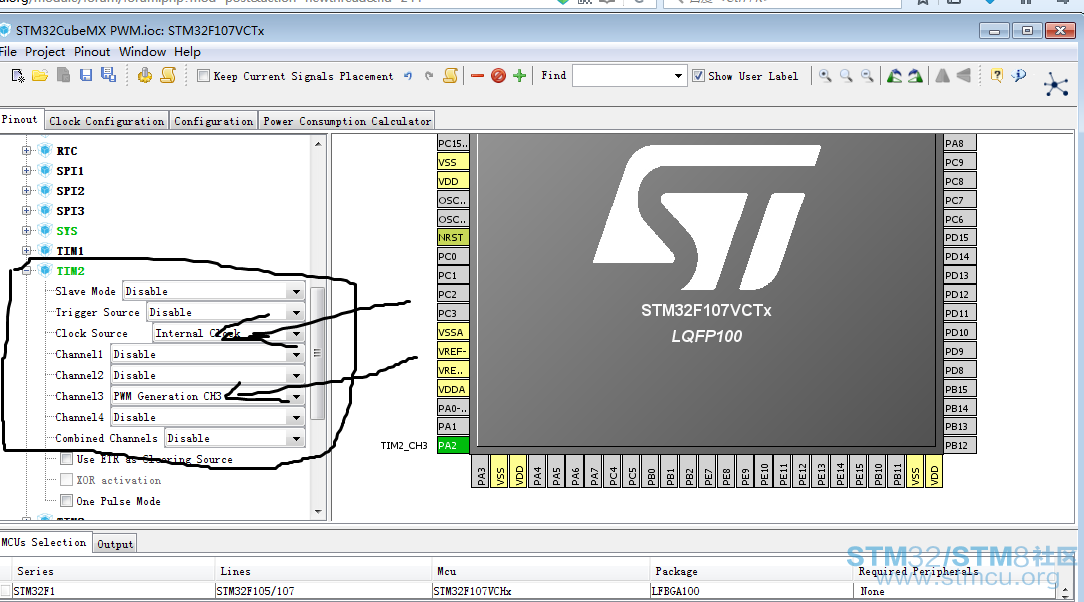This screenshot has height=602, width=1084.
Task: Tick the XOR activation checkbox
Action: tap(66, 480)
